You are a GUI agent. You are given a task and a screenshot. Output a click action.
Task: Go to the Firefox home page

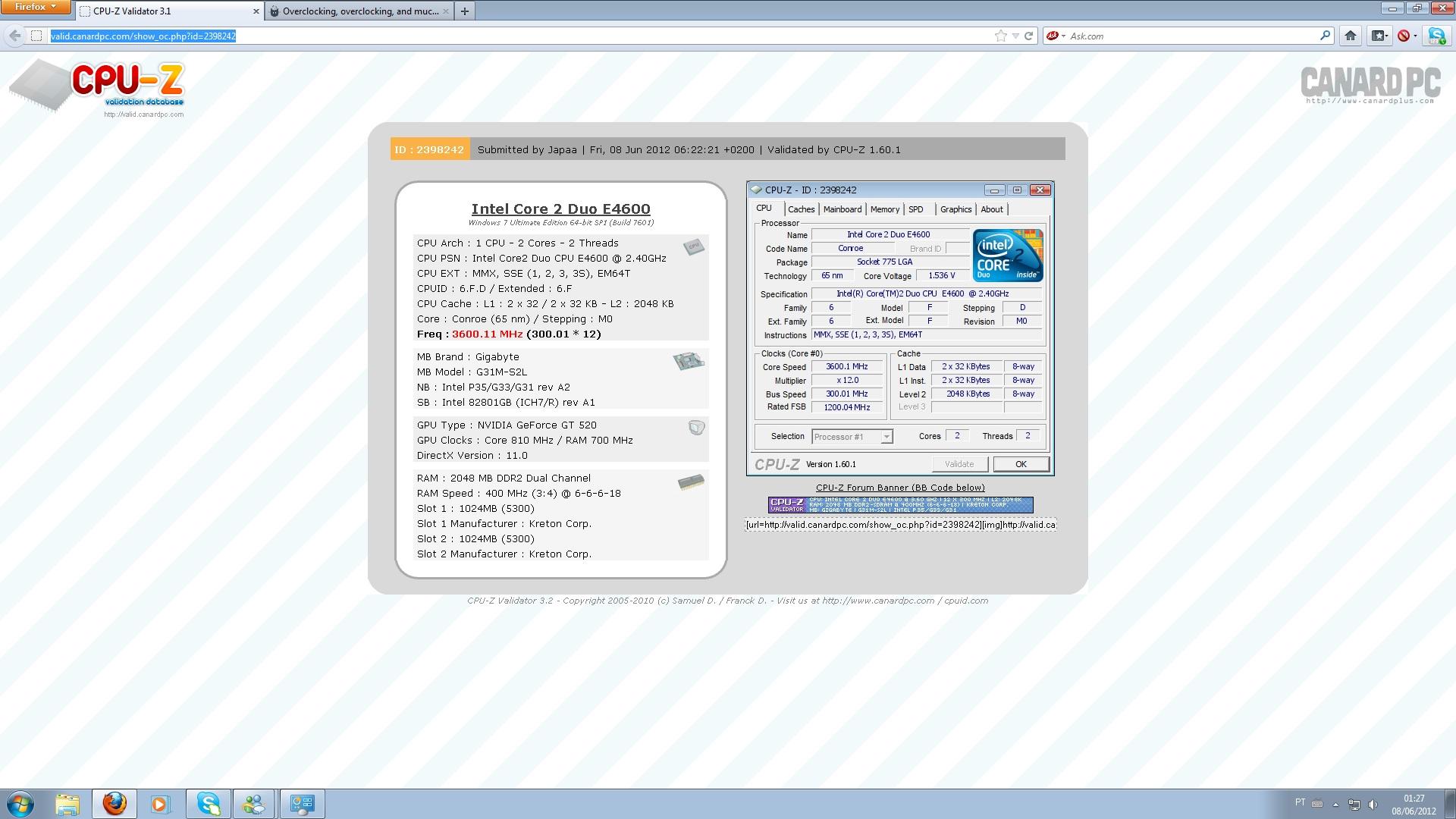pyautogui.click(x=1351, y=36)
